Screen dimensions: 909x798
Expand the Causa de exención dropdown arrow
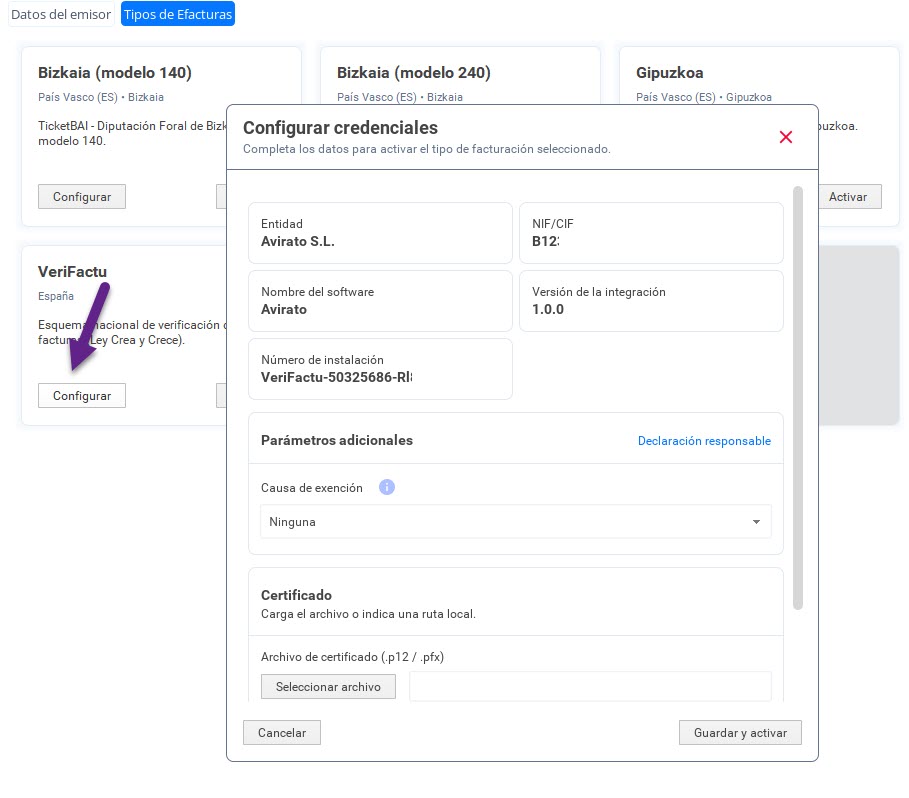[x=756, y=522]
